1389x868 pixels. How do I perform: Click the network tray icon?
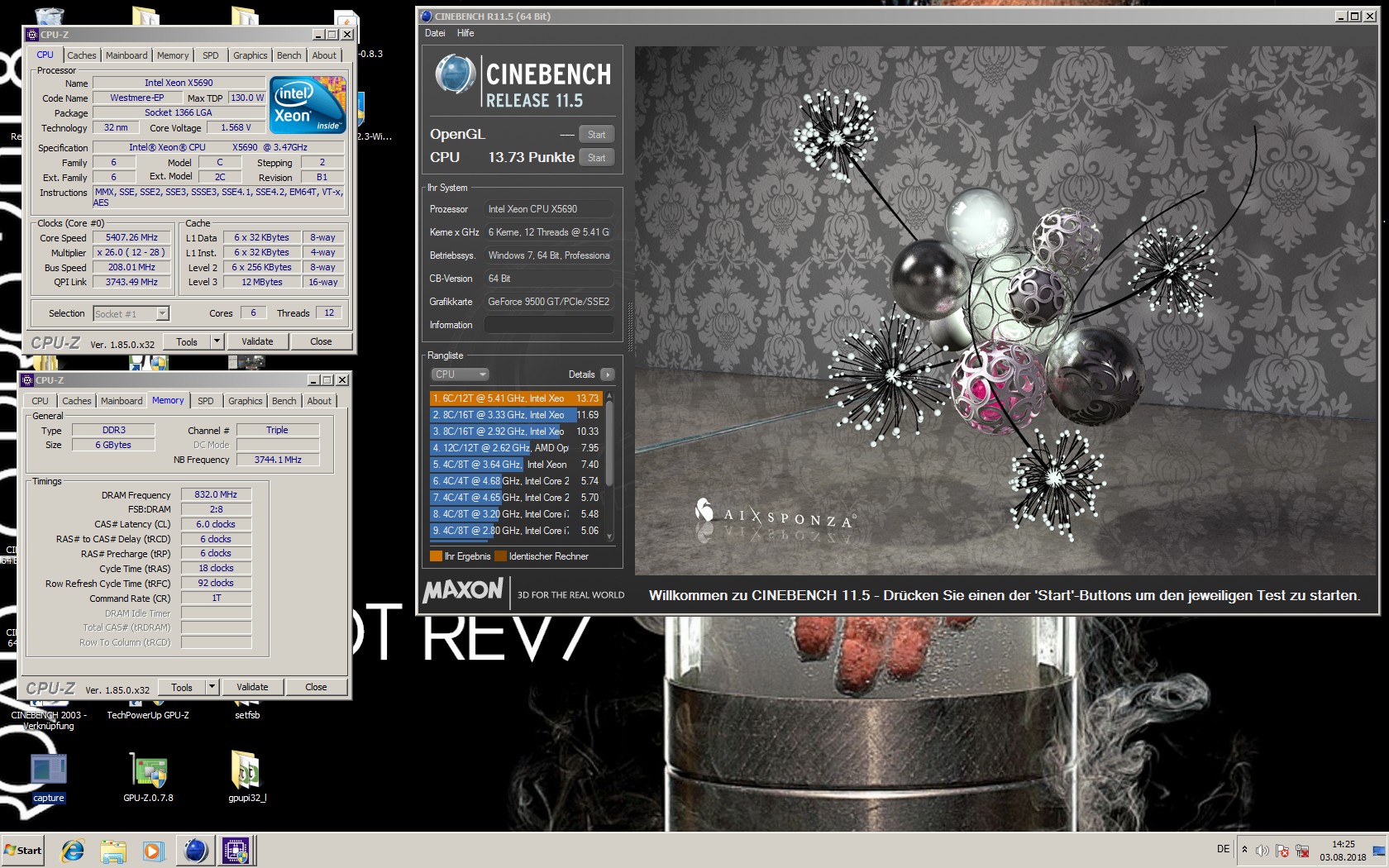coord(1302,851)
